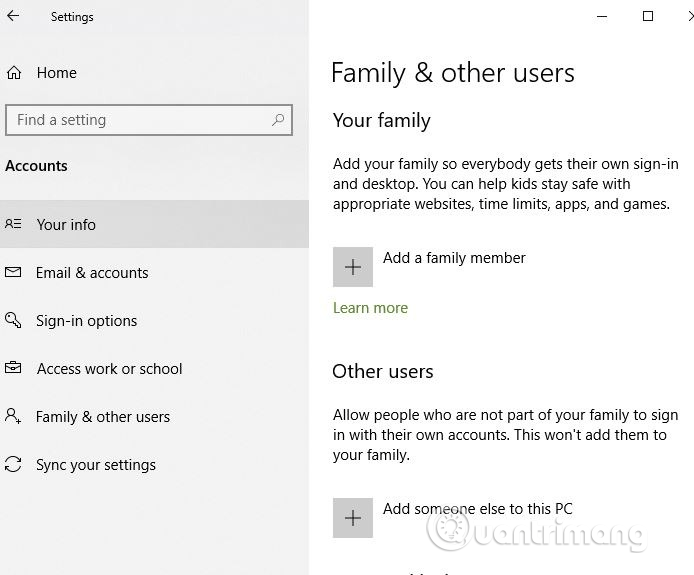The height and width of the screenshot is (575, 694).
Task: Open Sign-in options text label
Action: click(x=87, y=321)
